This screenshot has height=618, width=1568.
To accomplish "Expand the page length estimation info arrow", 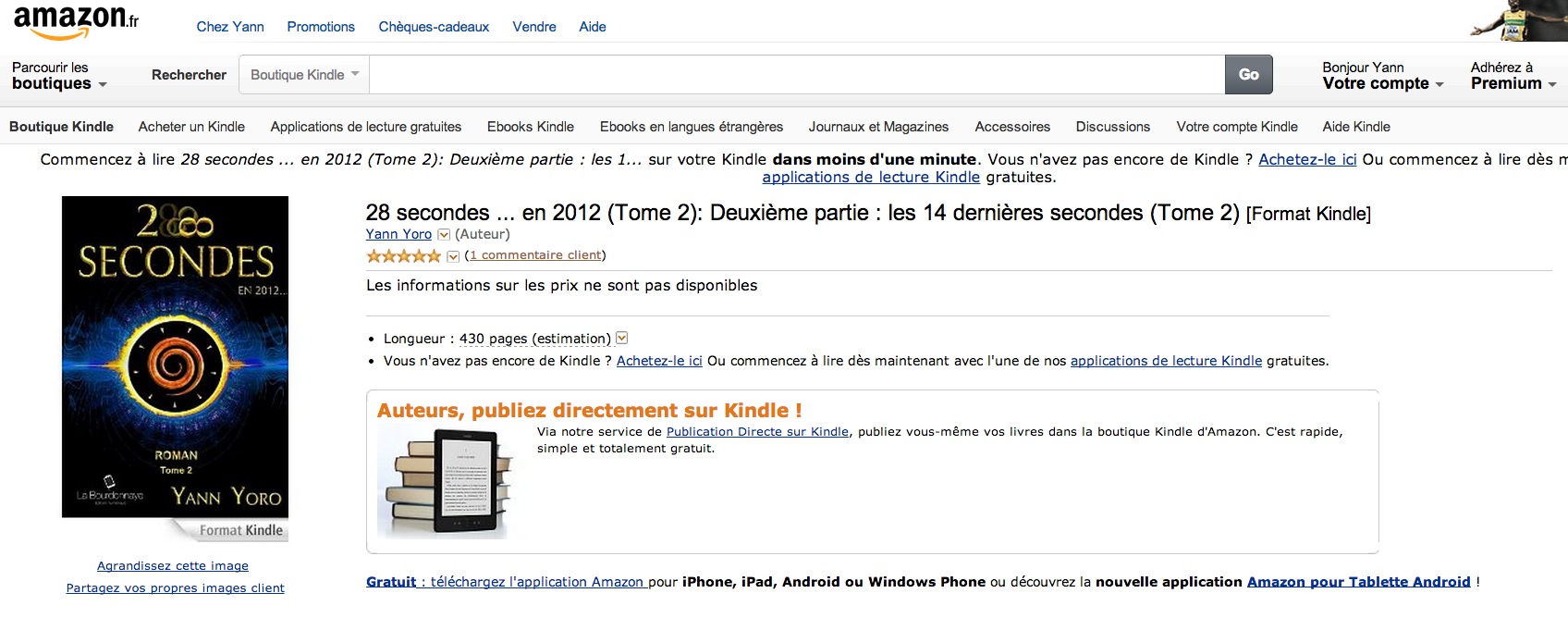I will point(622,339).
